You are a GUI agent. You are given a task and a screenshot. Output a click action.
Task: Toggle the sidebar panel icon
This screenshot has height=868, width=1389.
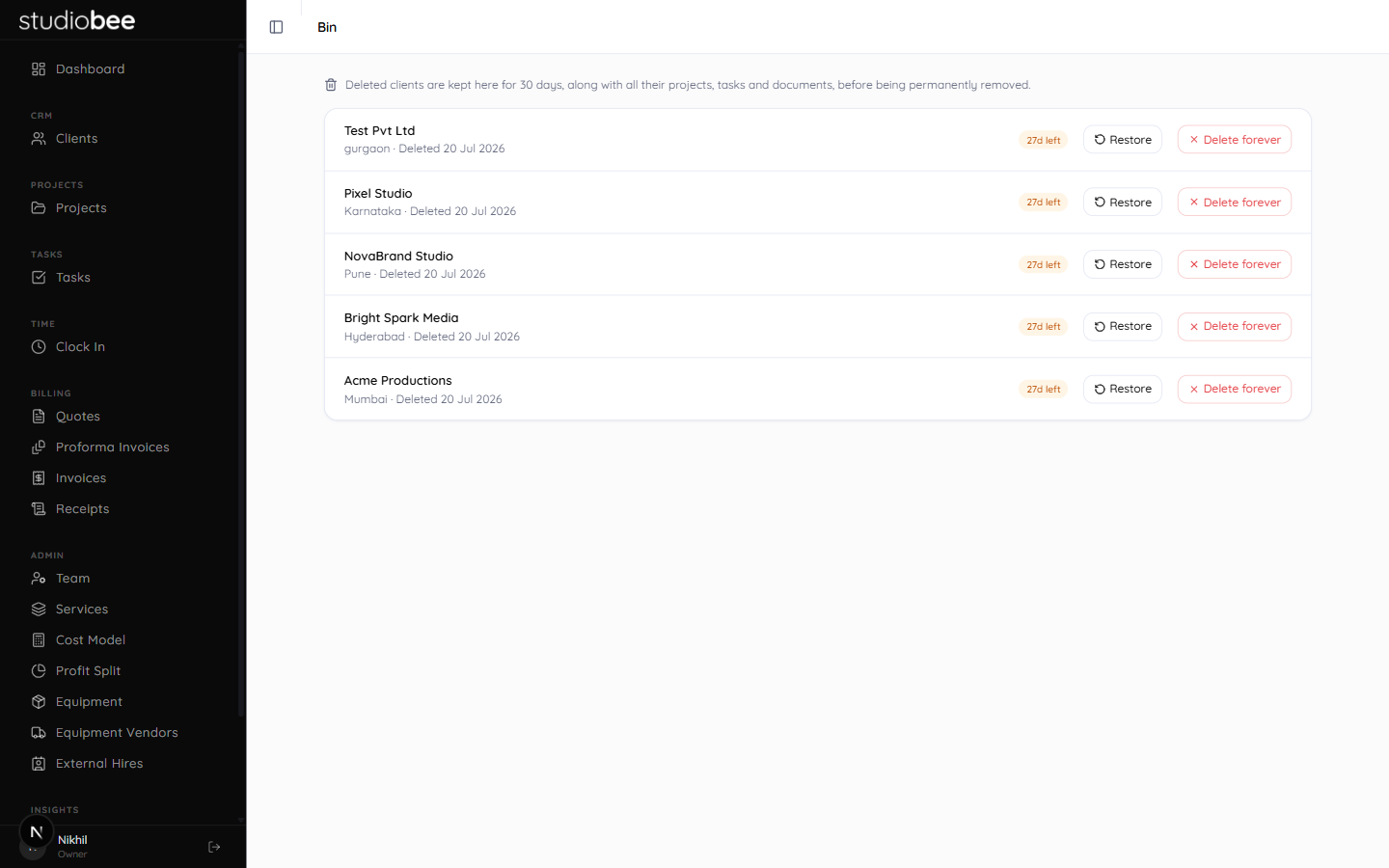(276, 27)
